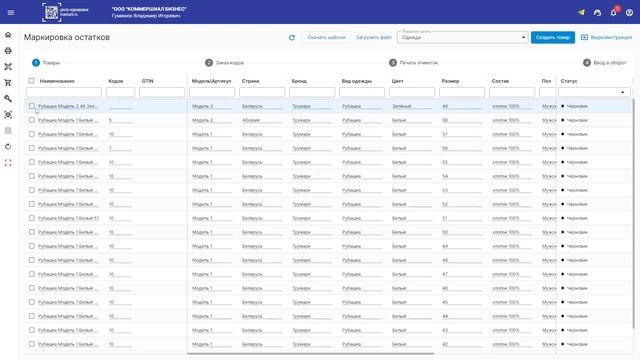Refresh the product table

coord(291,38)
